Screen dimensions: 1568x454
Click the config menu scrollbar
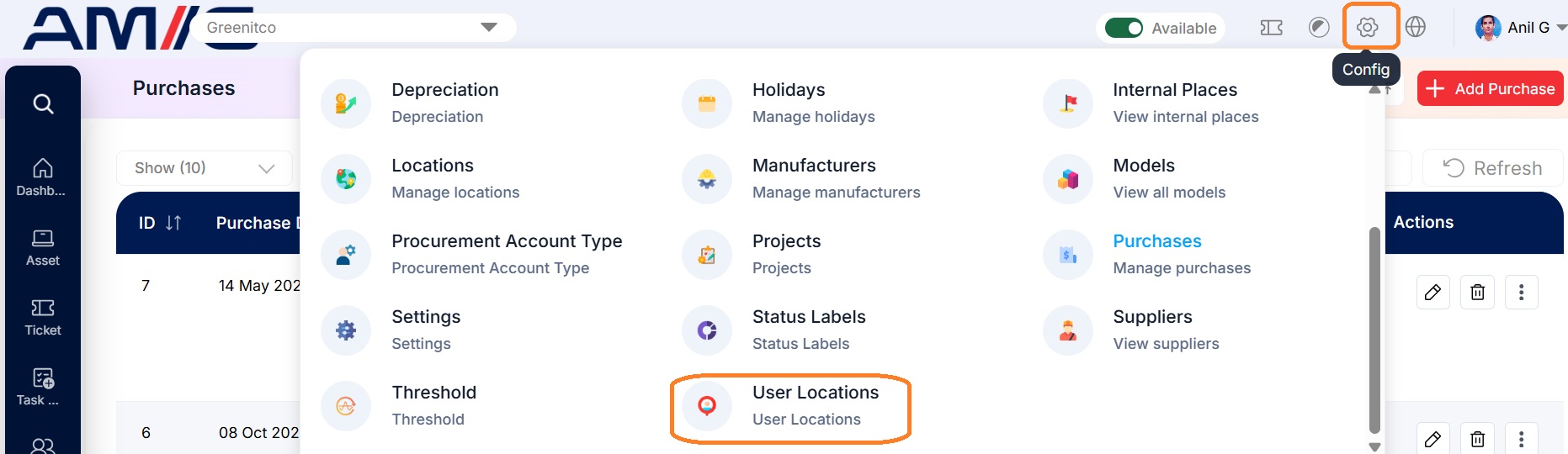coord(1374,330)
